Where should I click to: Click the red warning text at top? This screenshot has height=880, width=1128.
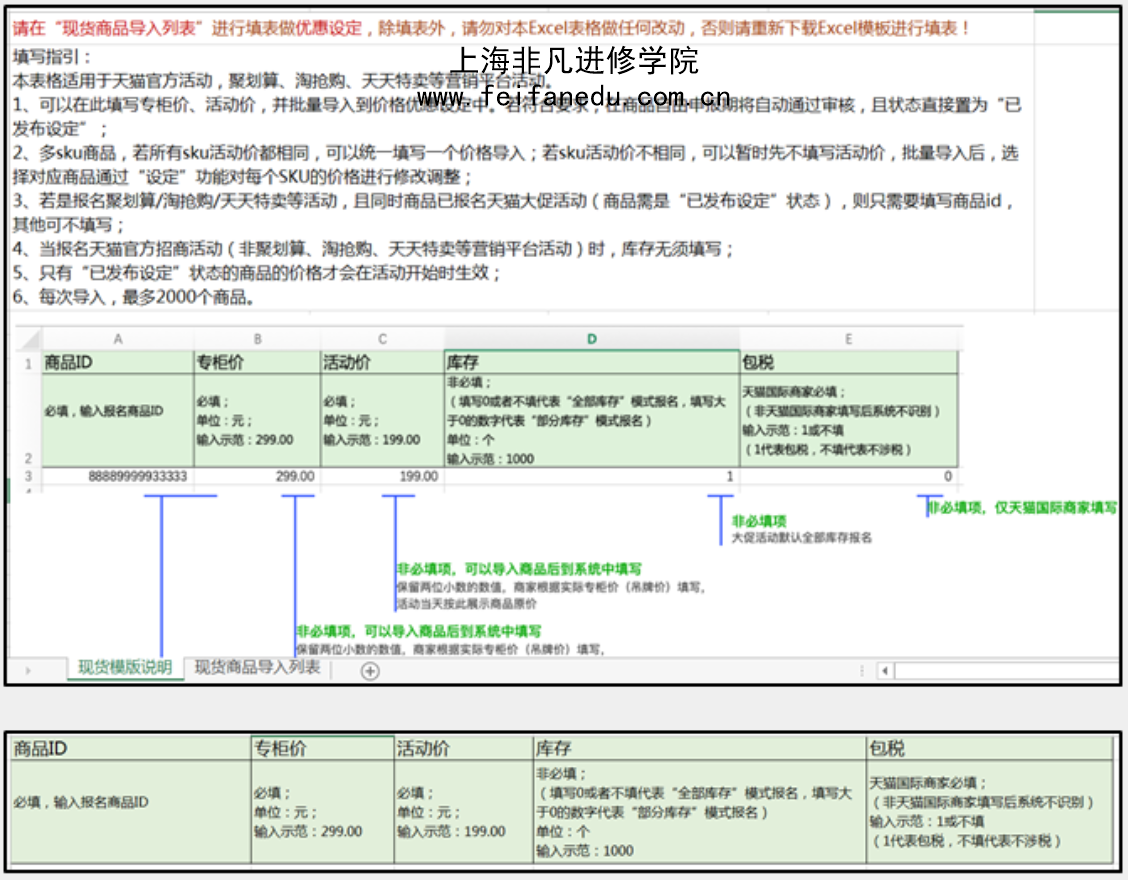(491, 28)
